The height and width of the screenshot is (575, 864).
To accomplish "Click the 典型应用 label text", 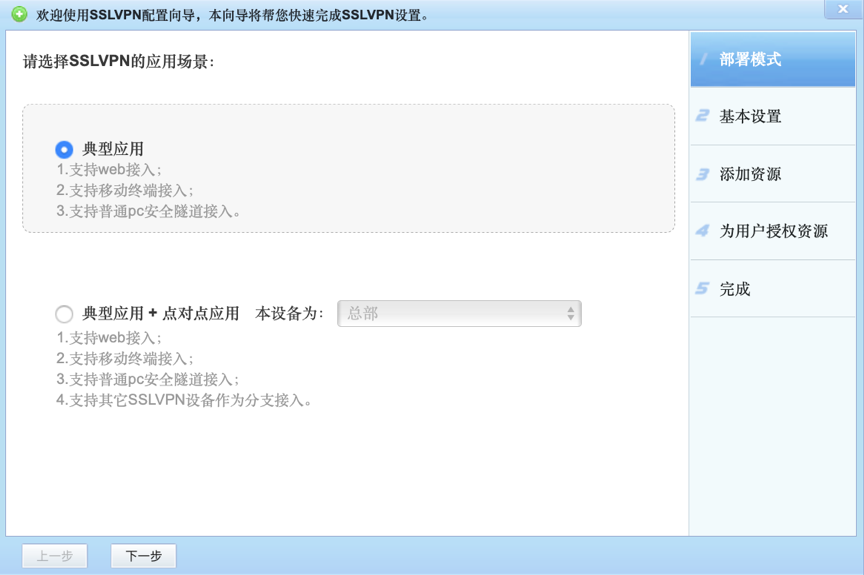I will (x=113, y=149).
